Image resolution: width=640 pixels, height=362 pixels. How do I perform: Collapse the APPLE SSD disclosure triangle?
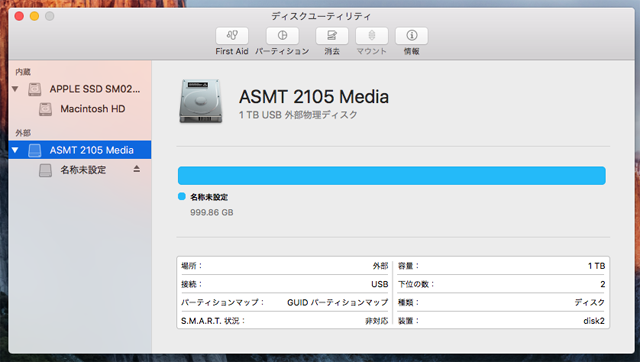[x=15, y=89]
